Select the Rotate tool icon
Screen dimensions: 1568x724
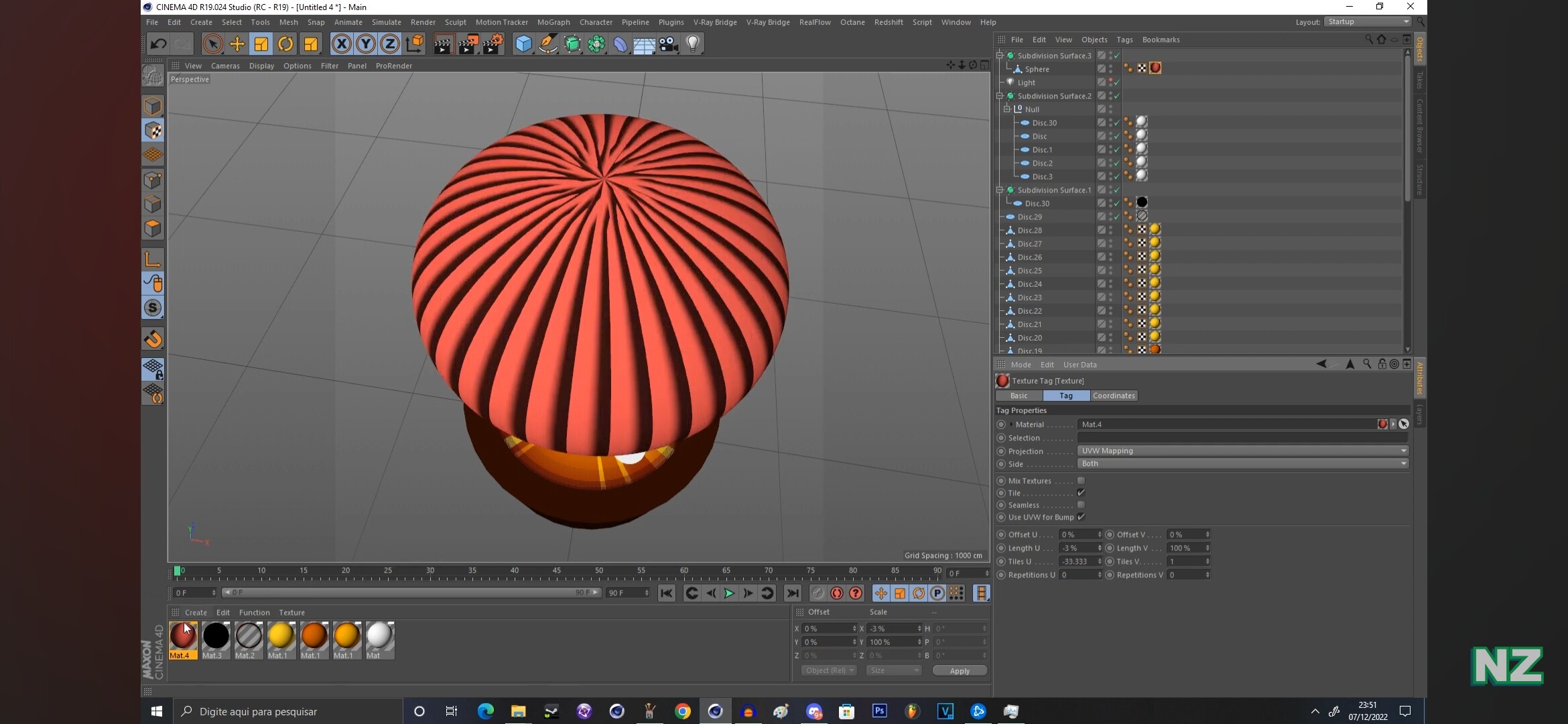(x=285, y=44)
